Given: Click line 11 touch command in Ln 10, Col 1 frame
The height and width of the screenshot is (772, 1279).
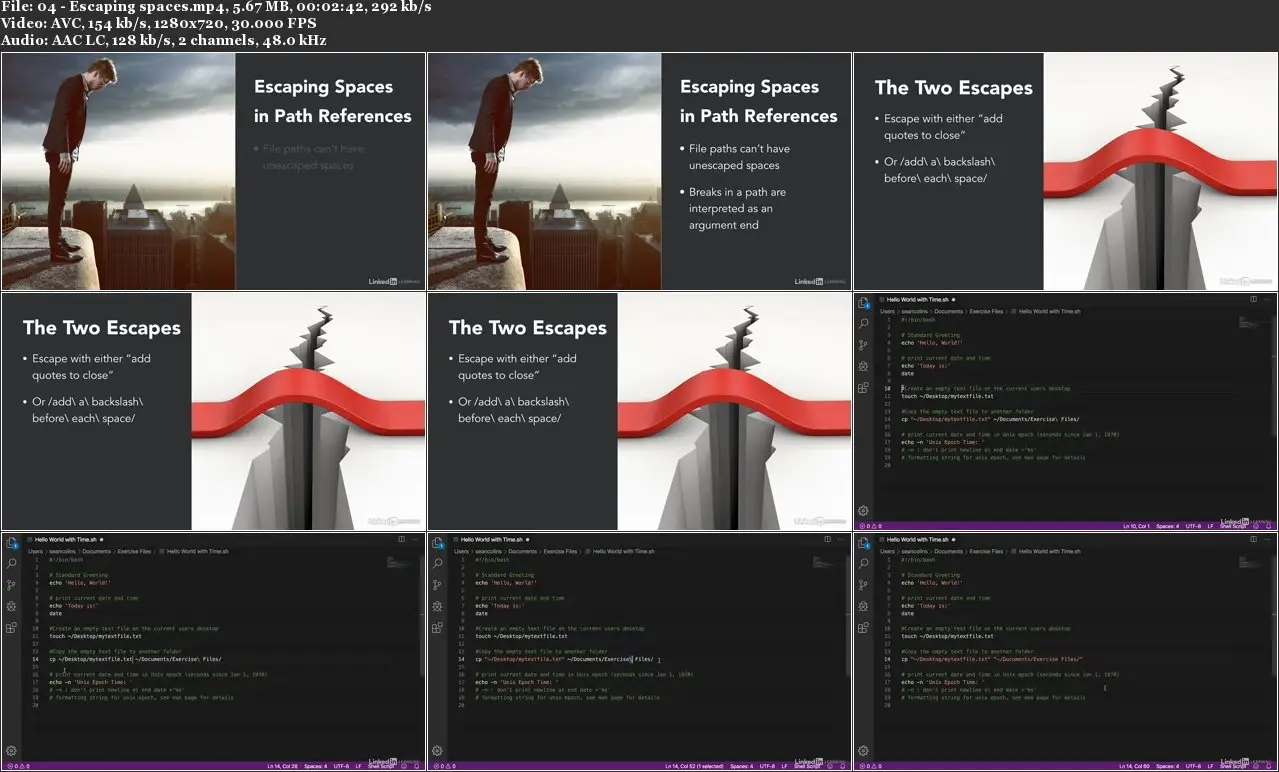Looking at the screenshot, I should [947, 396].
